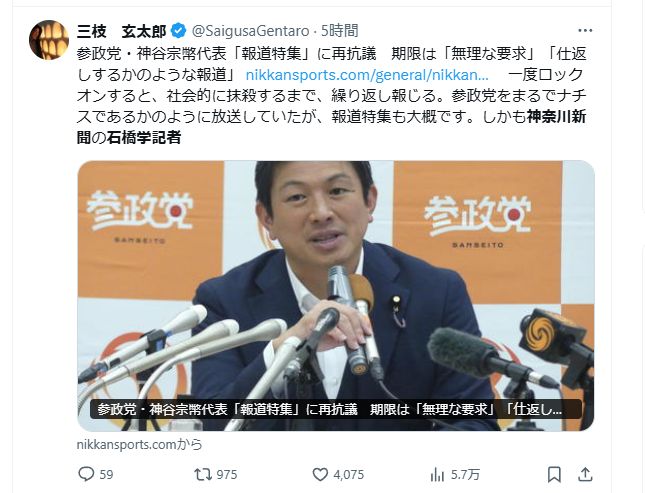This screenshot has width=645, height=493.
Task: Click the nikkansports.comから source label
Action: point(139,444)
